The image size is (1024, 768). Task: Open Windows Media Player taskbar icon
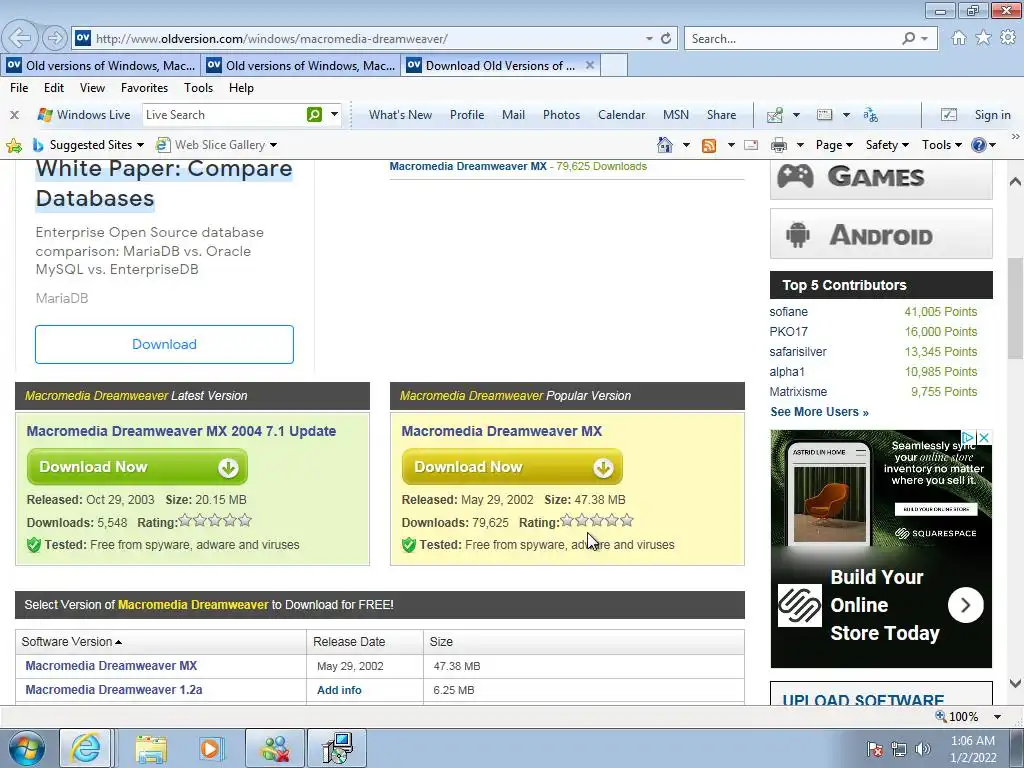tap(210, 748)
